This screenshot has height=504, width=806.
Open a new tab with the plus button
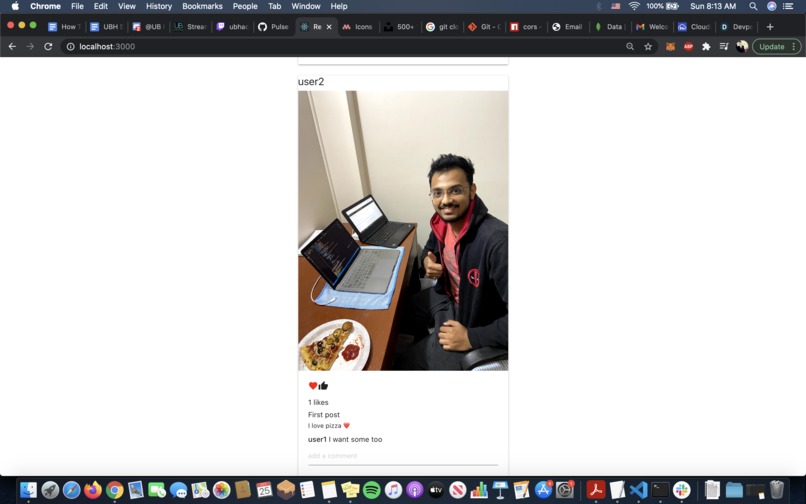770,27
